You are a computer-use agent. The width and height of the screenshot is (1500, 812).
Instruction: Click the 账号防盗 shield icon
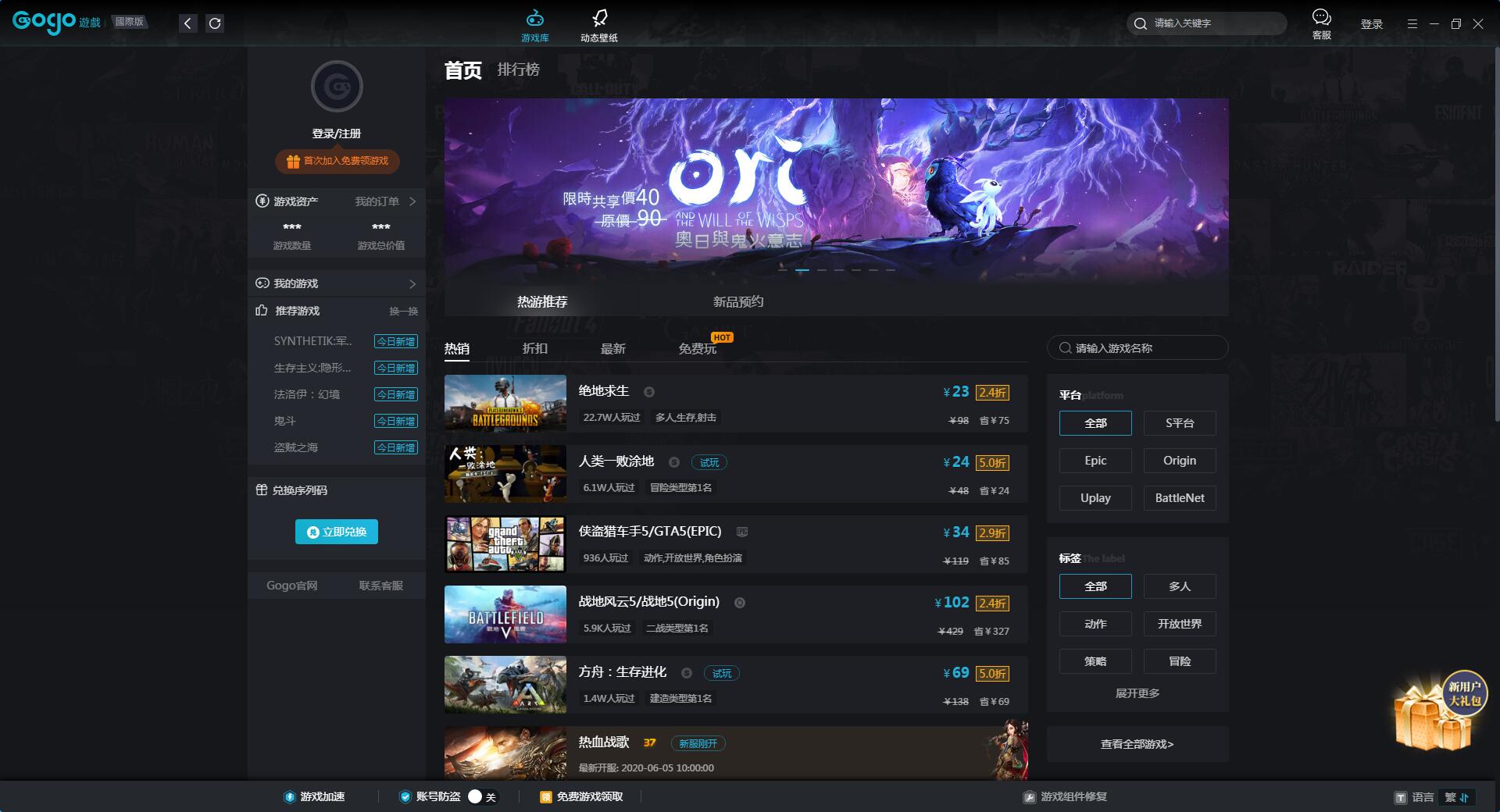point(405,796)
